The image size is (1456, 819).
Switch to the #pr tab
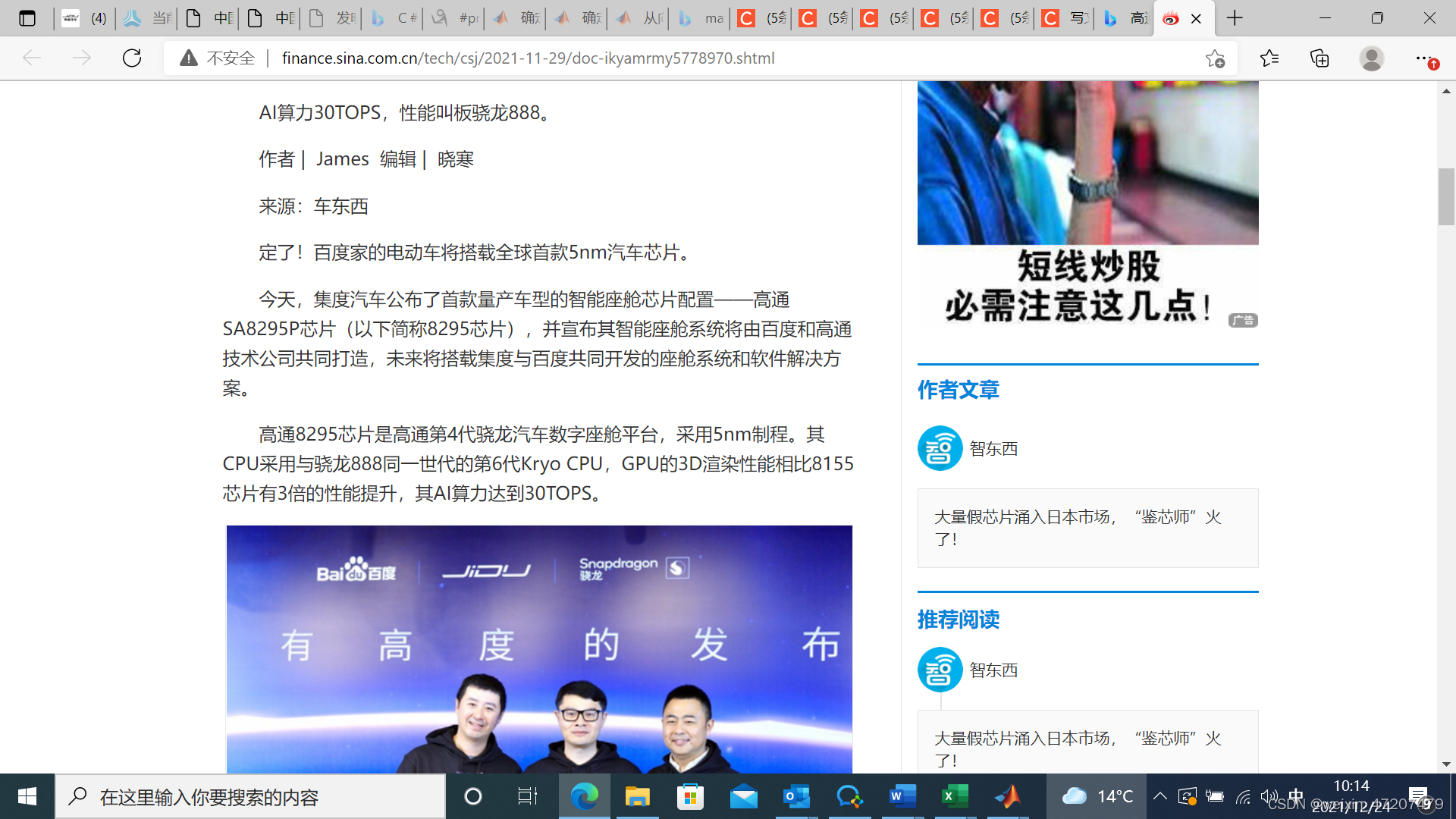454,18
